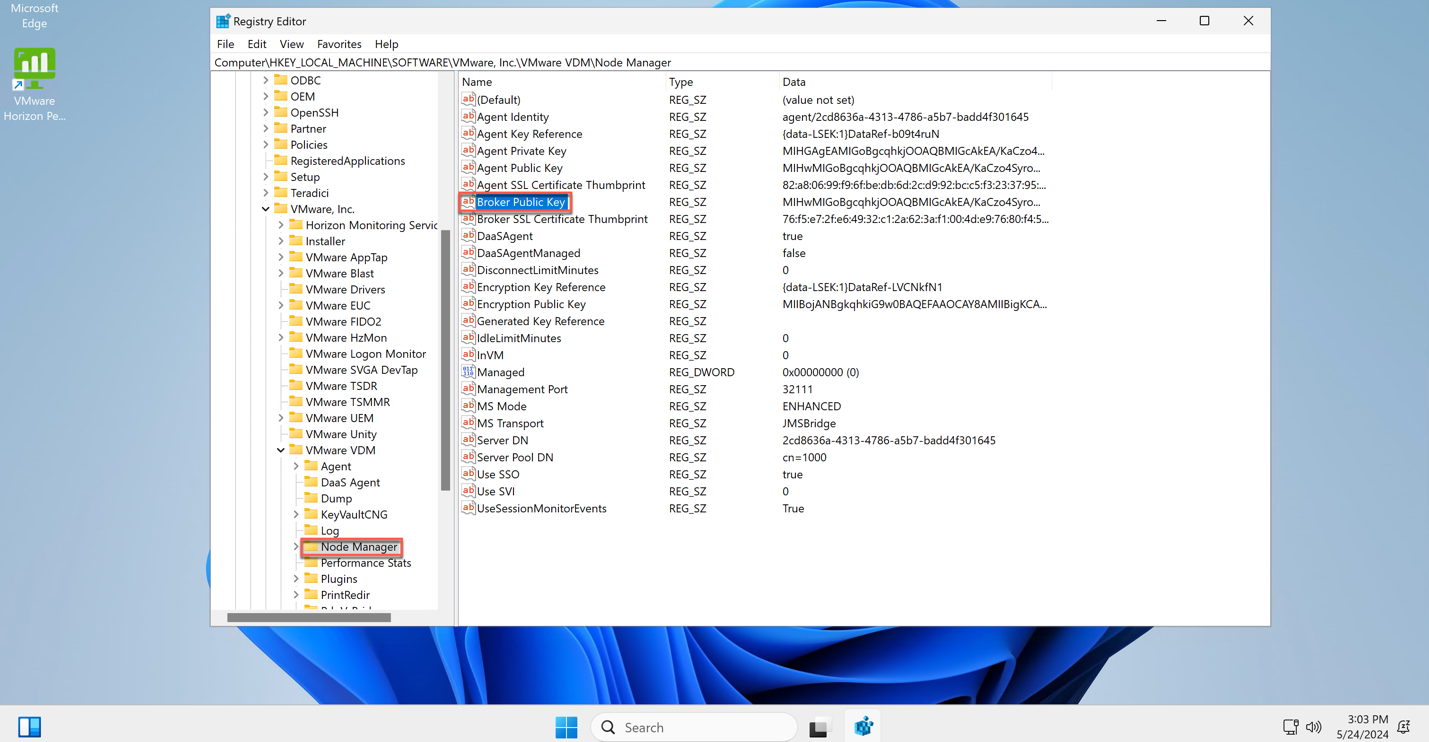Open the VMware Horizon Performance desktop shortcut
Image resolution: width=1429 pixels, height=742 pixels.
(34, 85)
